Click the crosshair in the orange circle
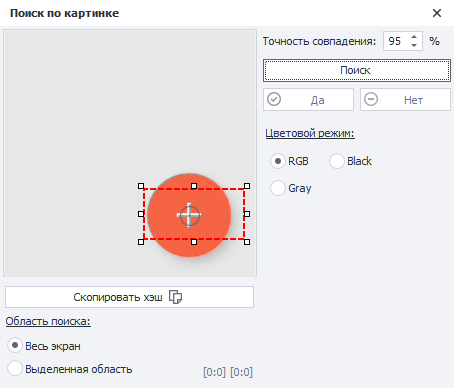The image size is (454, 388). (189, 215)
